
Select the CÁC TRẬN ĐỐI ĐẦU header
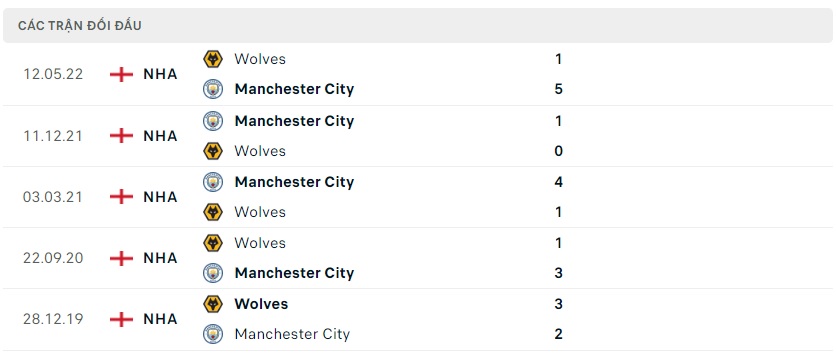coord(79,26)
